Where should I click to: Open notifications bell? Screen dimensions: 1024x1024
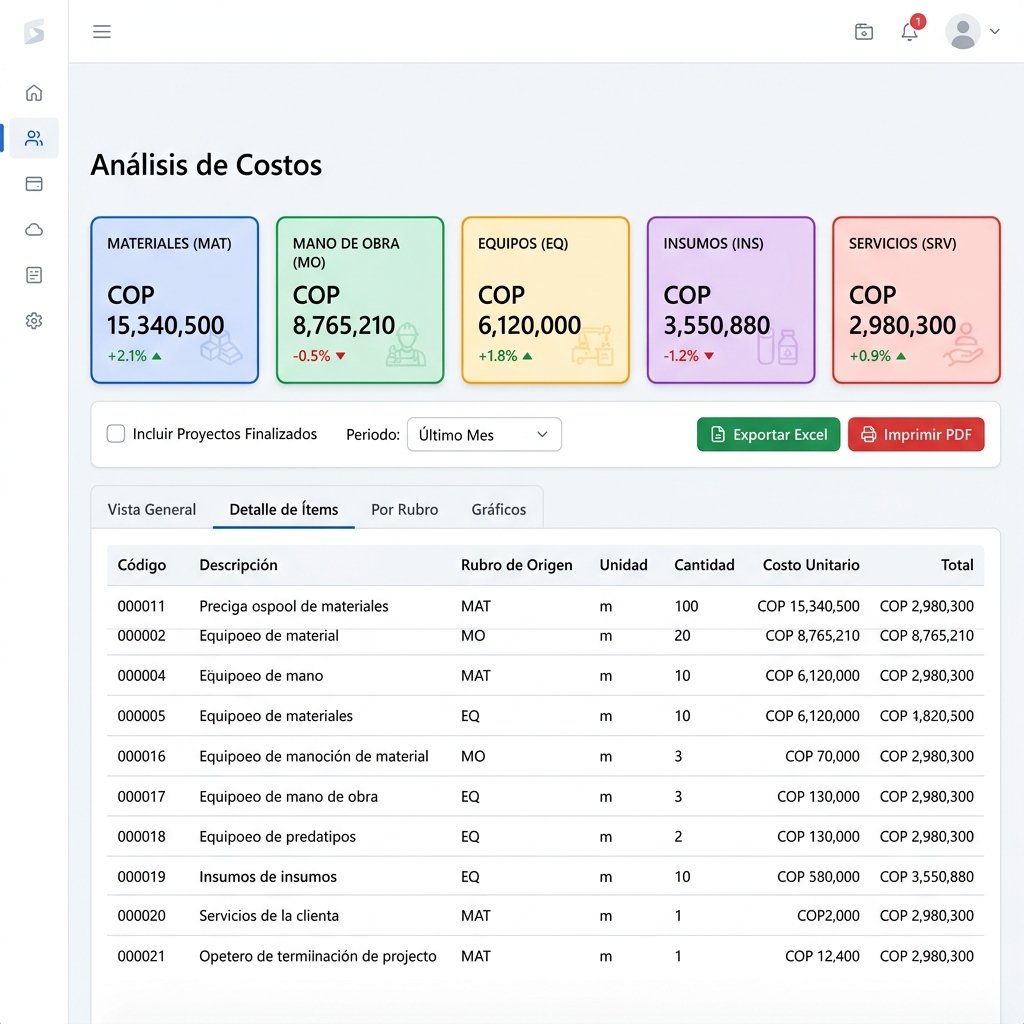coord(910,31)
